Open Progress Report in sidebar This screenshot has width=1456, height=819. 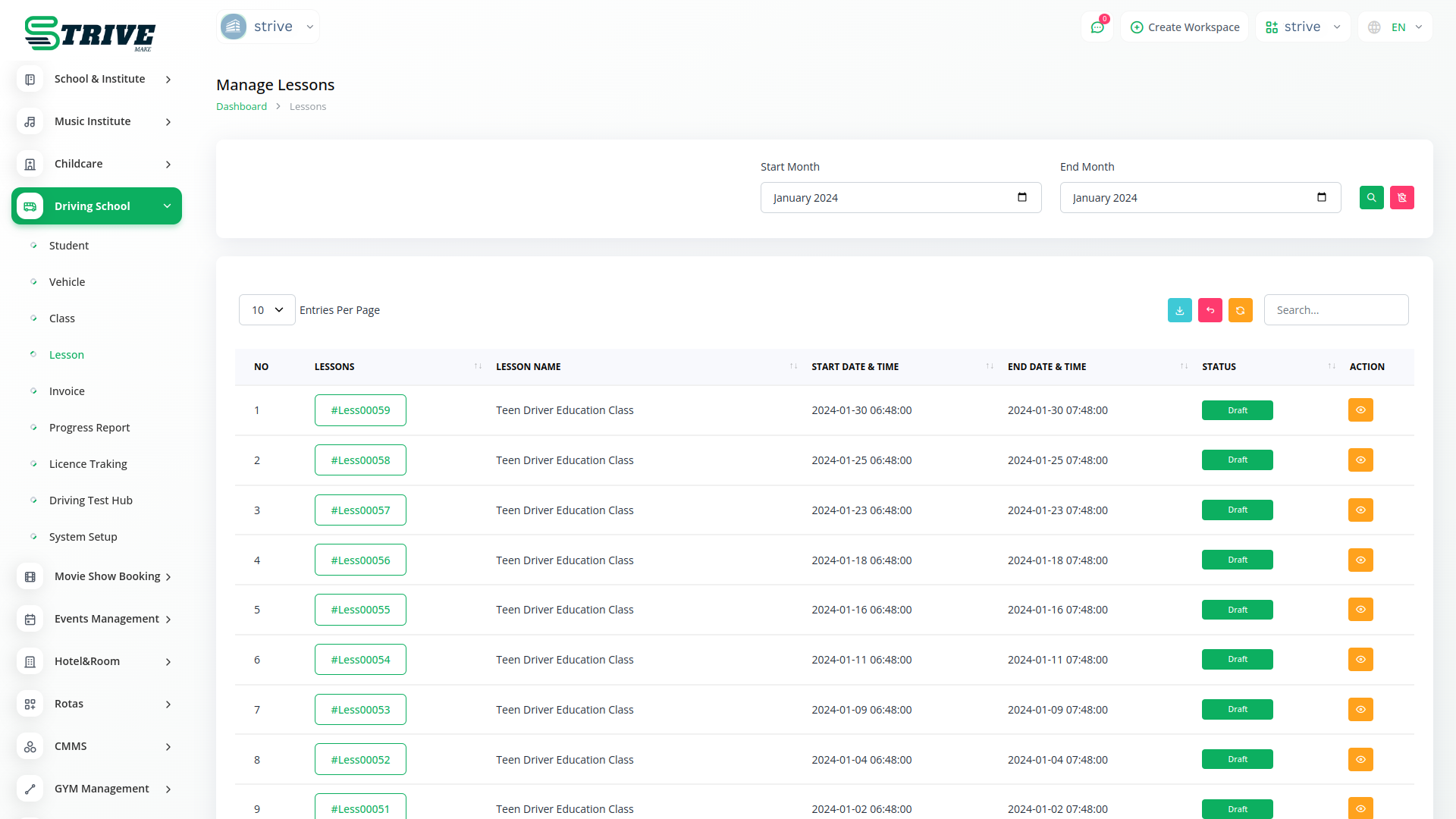[x=89, y=428]
